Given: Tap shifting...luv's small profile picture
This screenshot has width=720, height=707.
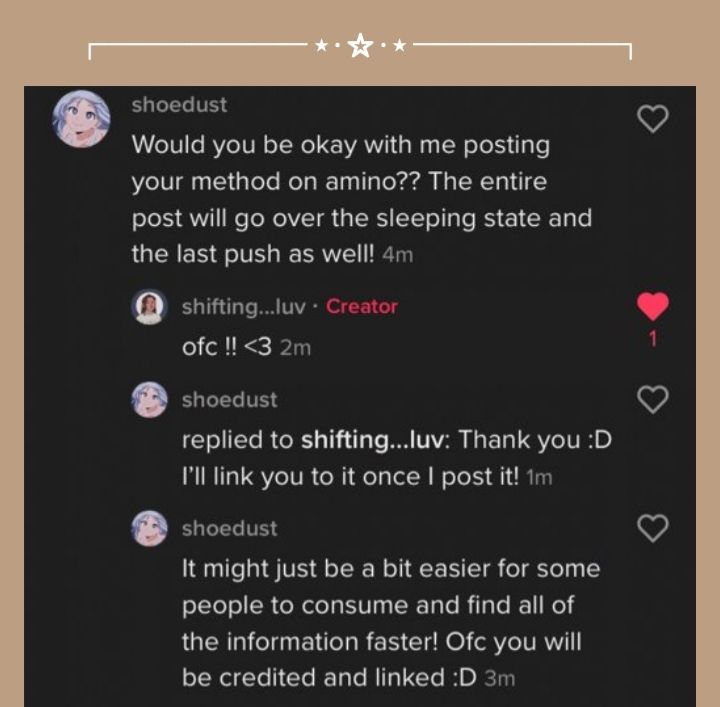Looking at the screenshot, I should pos(149,307).
